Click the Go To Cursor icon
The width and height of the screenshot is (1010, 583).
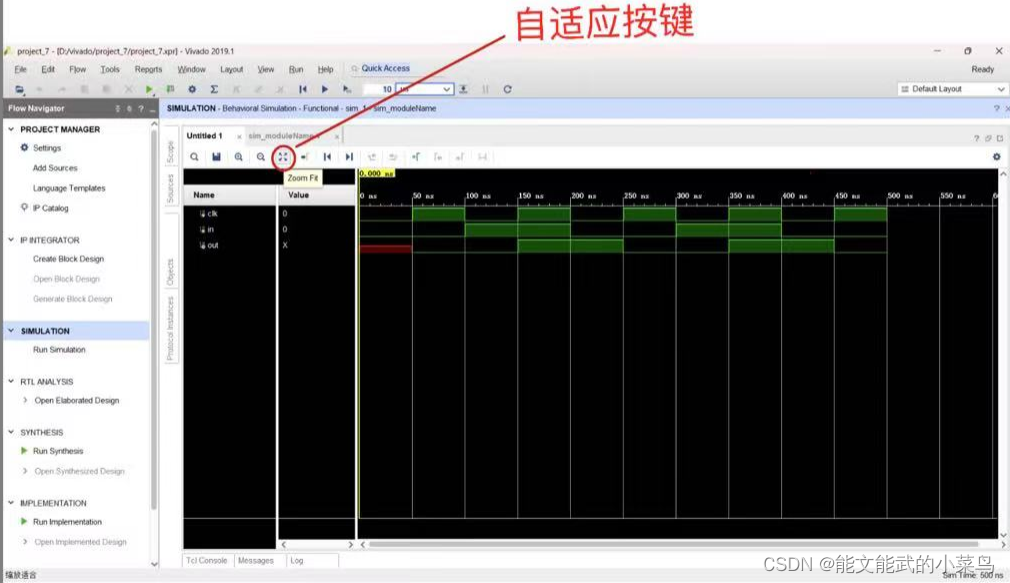305,157
